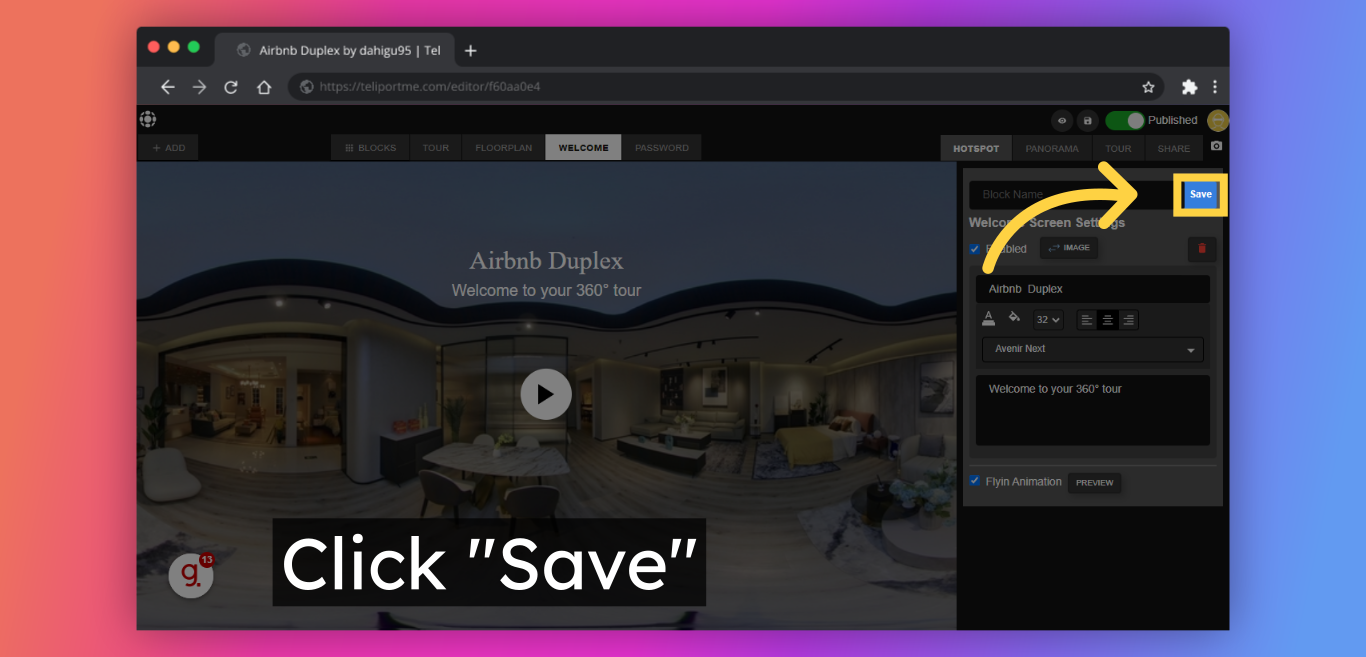Align title text center
Viewport: 1366px width, 657px height.
click(1108, 320)
